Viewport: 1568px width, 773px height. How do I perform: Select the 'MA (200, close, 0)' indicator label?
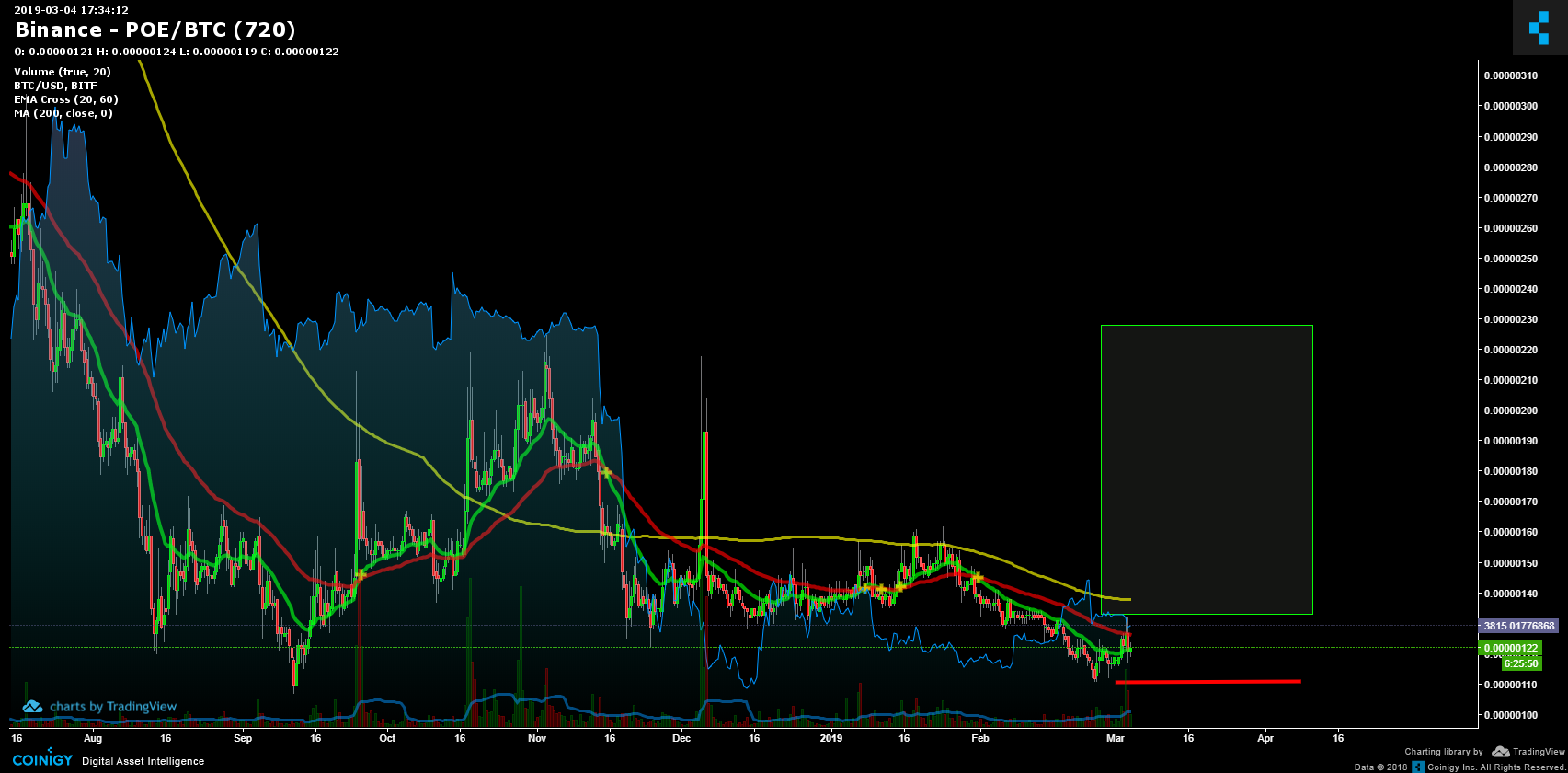[63, 113]
